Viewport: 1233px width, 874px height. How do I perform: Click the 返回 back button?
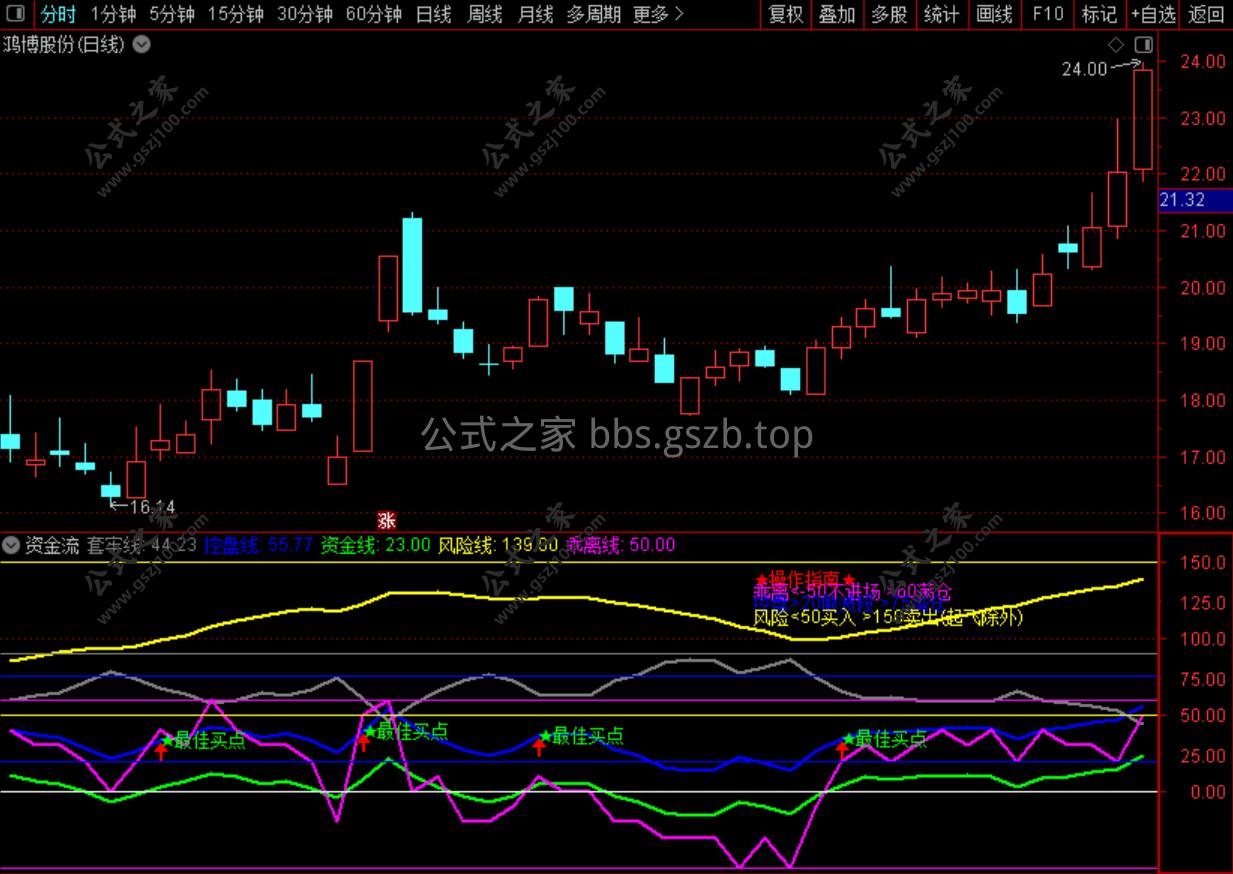[1206, 14]
